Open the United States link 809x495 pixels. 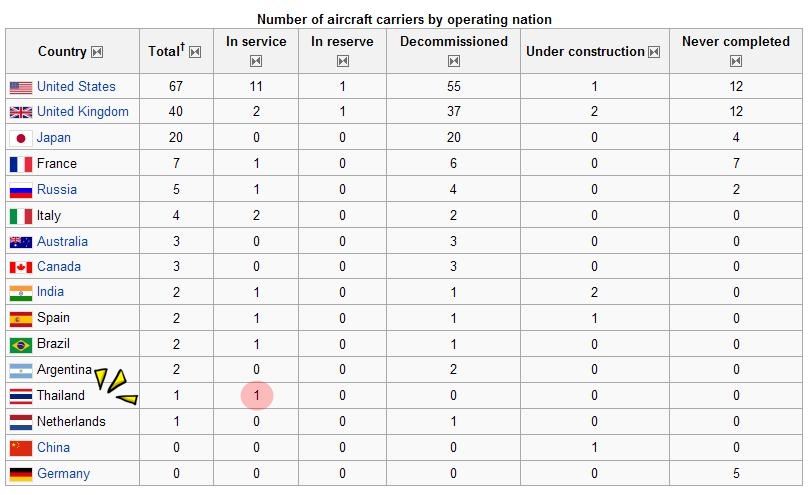[x=76, y=86]
